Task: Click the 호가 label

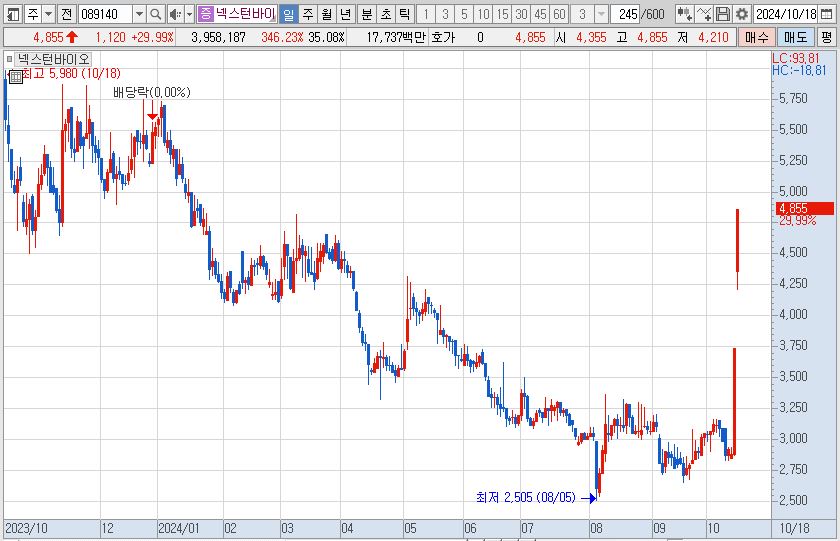Action: (x=443, y=37)
